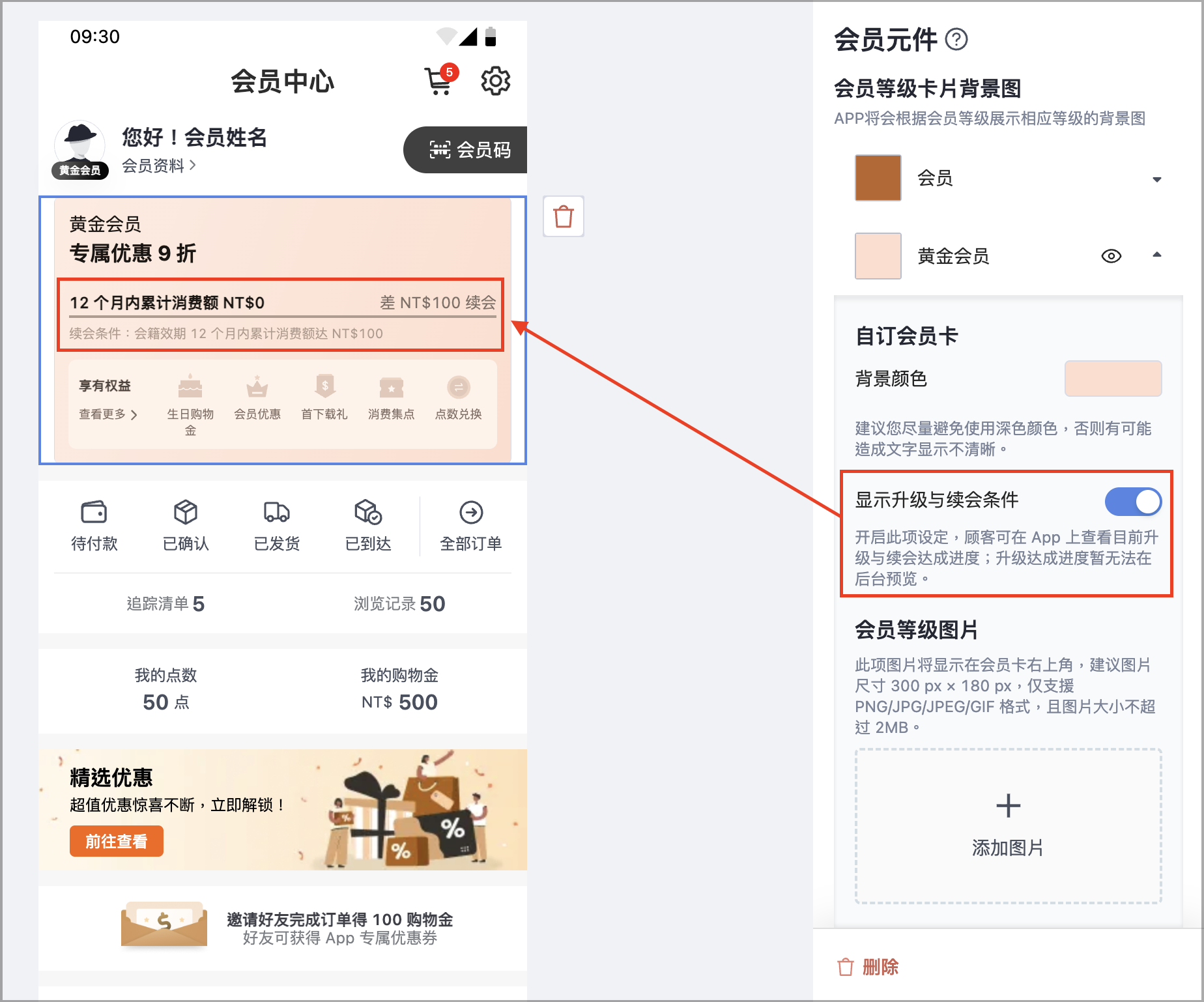
Task: Open 会员资料 profile link
Action: click(158, 165)
